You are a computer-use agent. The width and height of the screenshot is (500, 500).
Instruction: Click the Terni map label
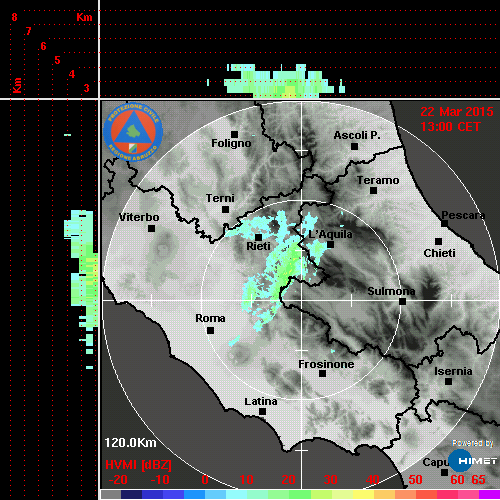[x=220, y=198]
